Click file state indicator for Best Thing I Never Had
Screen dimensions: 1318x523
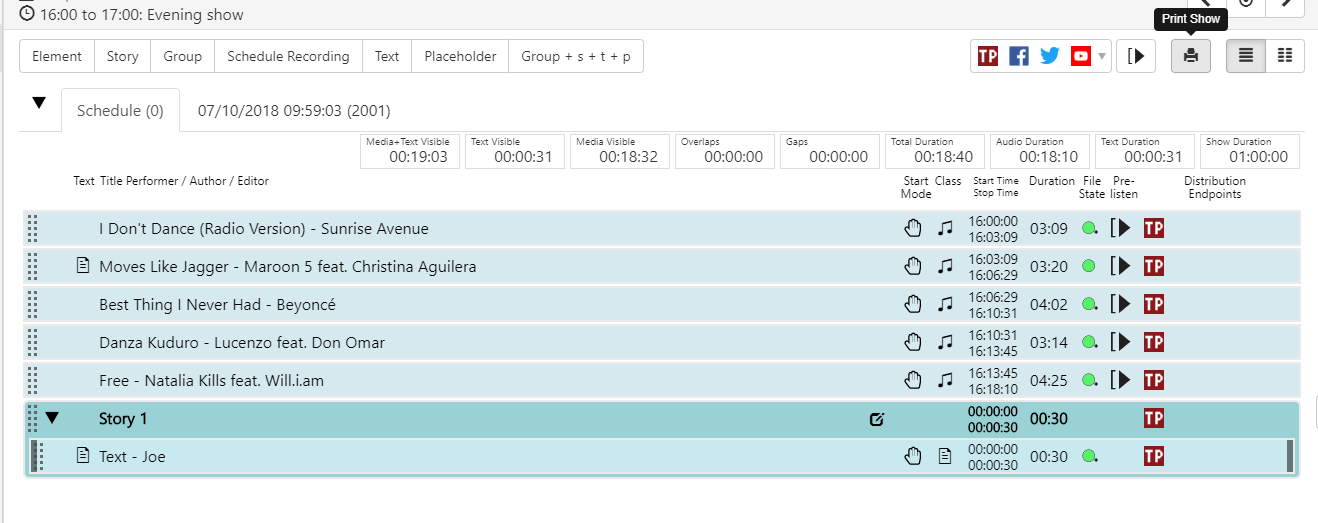point(1089,304)
